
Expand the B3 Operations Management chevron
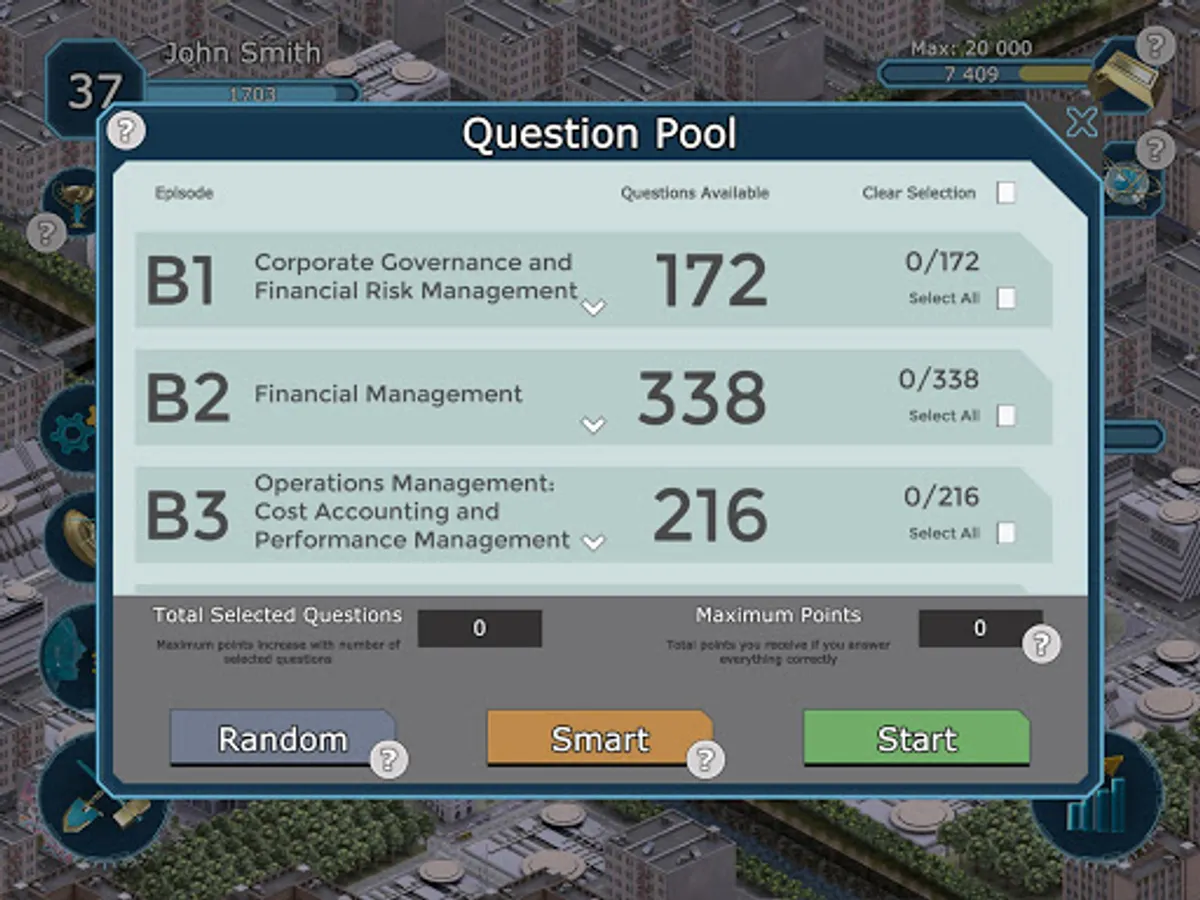[594, 542]
